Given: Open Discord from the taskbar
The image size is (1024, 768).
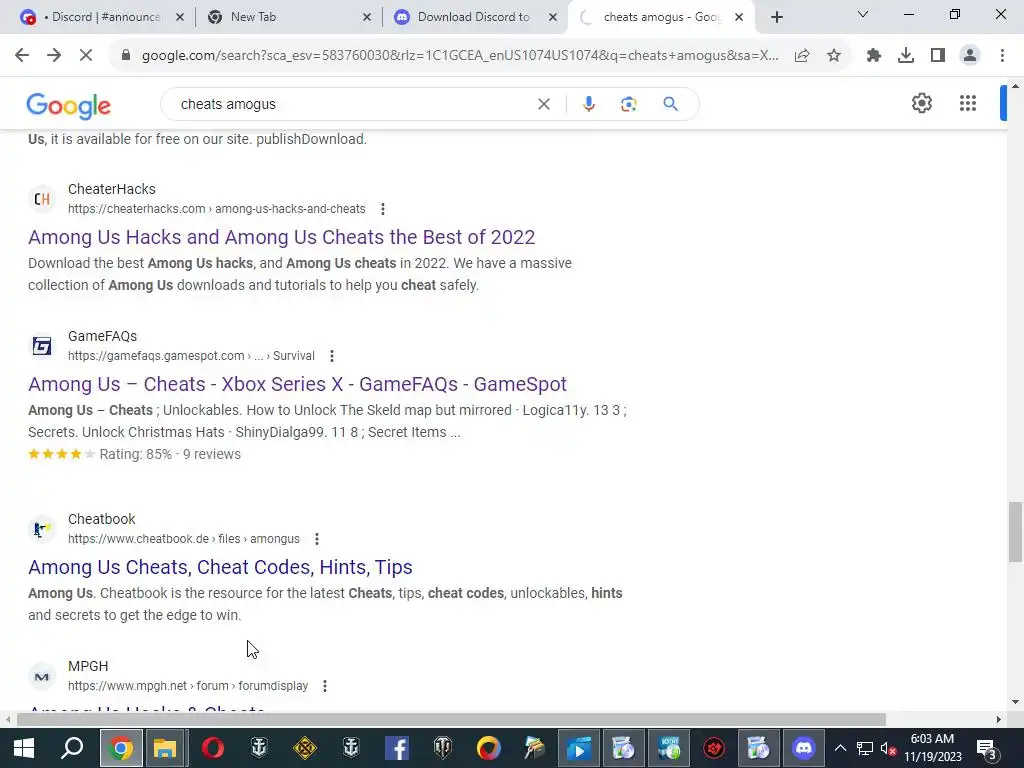Looking at the screenshot, I should (804, 748).
